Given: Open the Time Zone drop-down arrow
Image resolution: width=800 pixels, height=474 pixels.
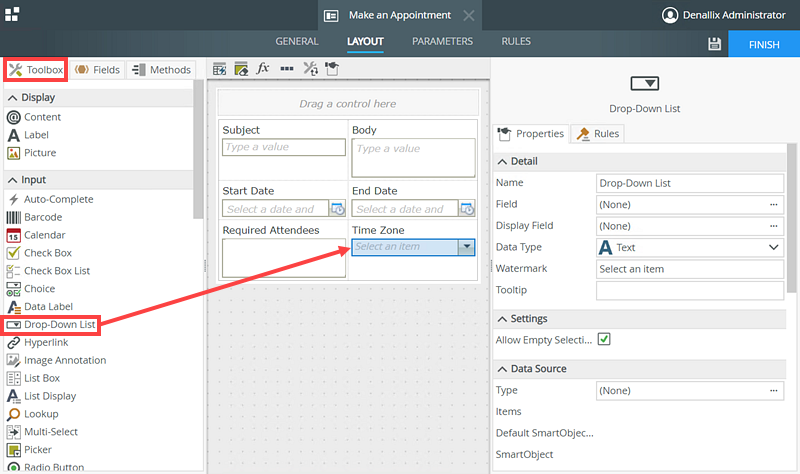Looking at the screenshot, I should pyautogui.click(x=465, y=247).
